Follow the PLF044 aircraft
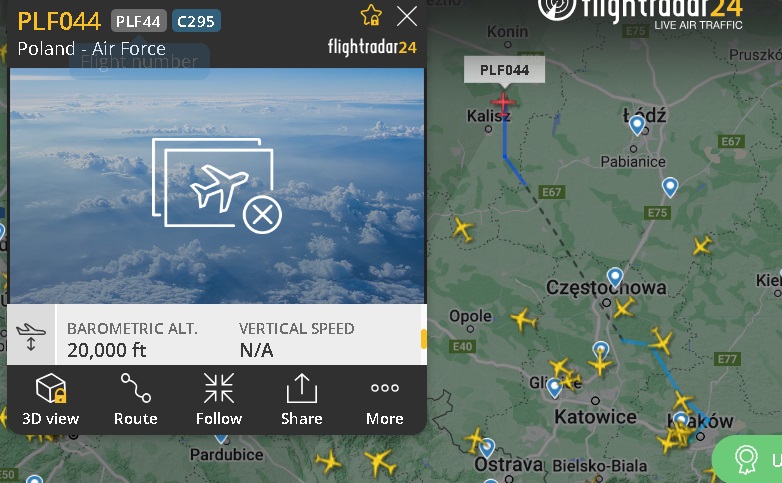Image resolution: width=782 pixels, height=483 pixels. point(218,399)
